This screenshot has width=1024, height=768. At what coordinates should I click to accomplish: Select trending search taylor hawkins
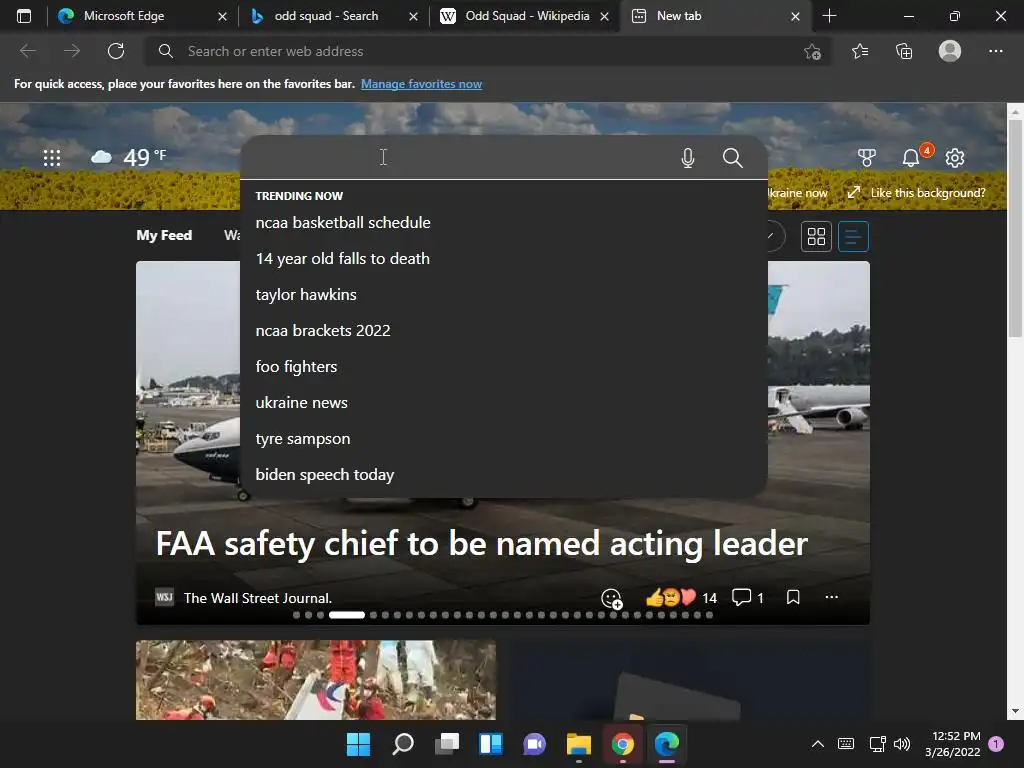click(504, 295)
